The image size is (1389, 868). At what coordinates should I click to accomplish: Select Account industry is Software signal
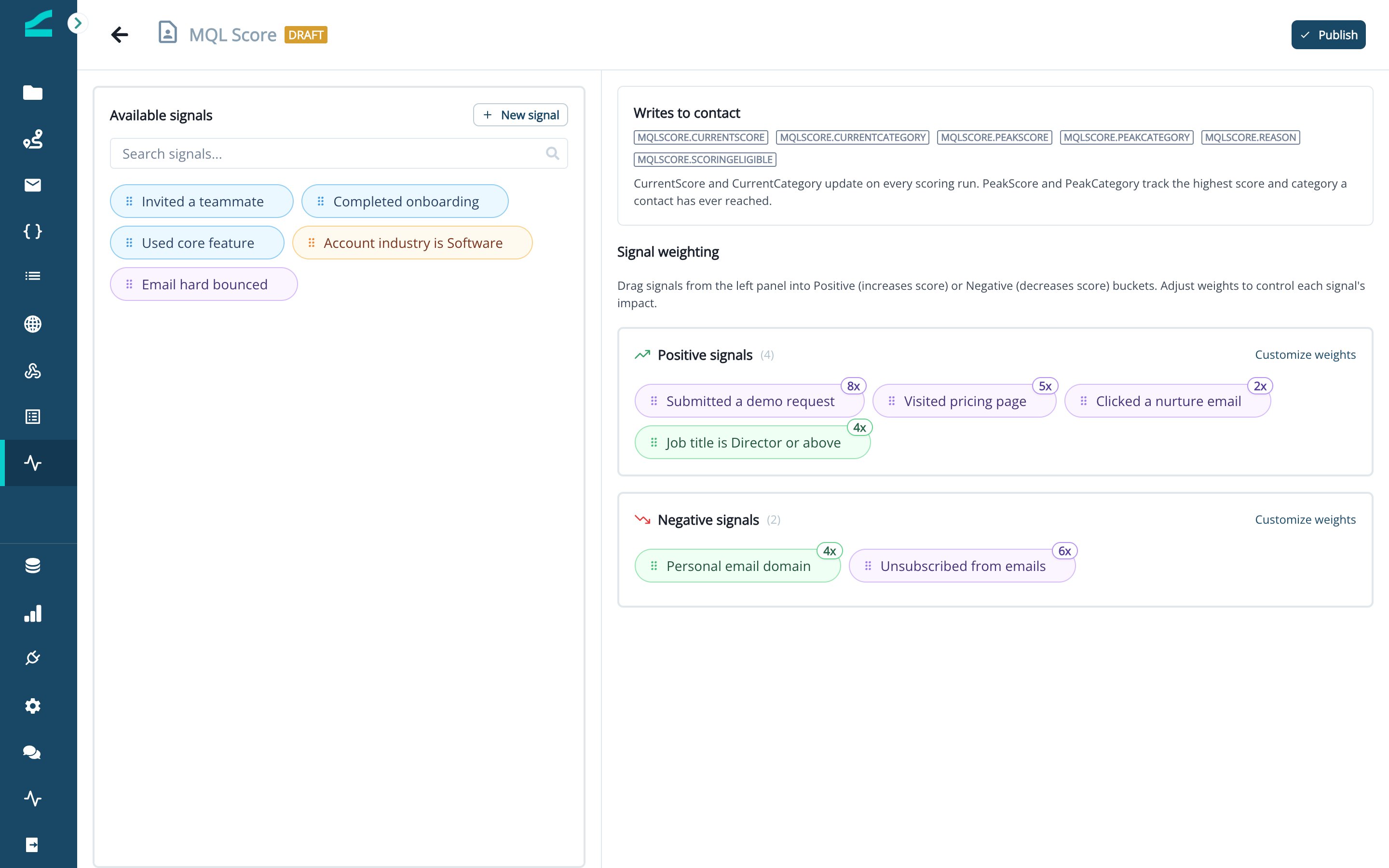[x=412, y=242]
